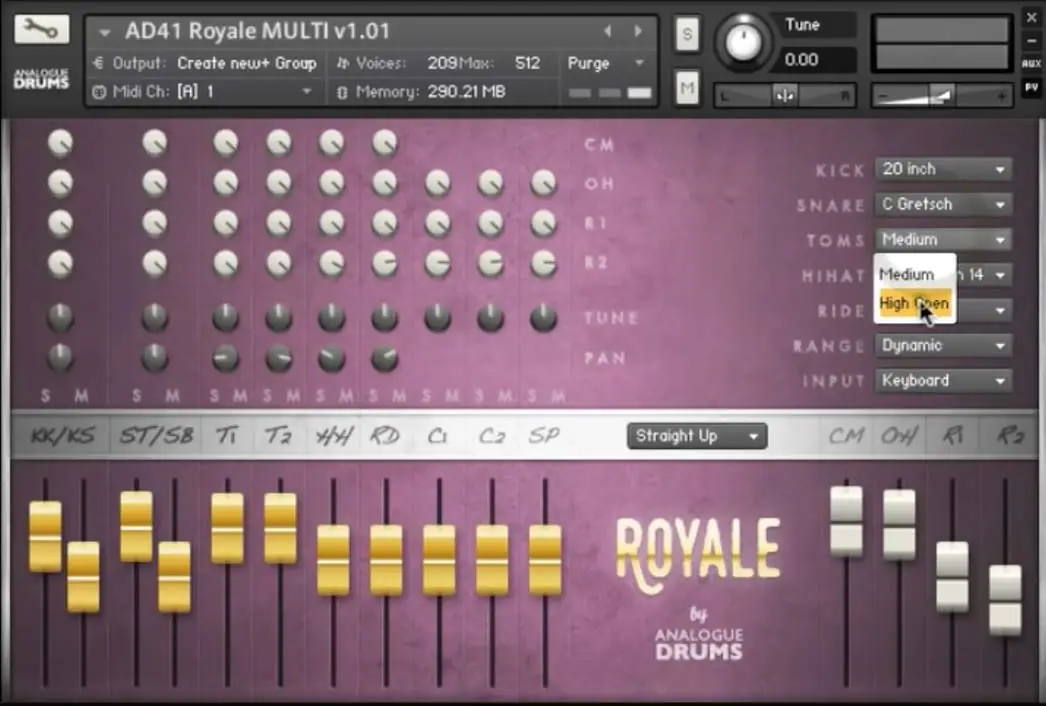The image size is (1046, 706).
Task: Click the header pan slider center
Action: (784, 96)
